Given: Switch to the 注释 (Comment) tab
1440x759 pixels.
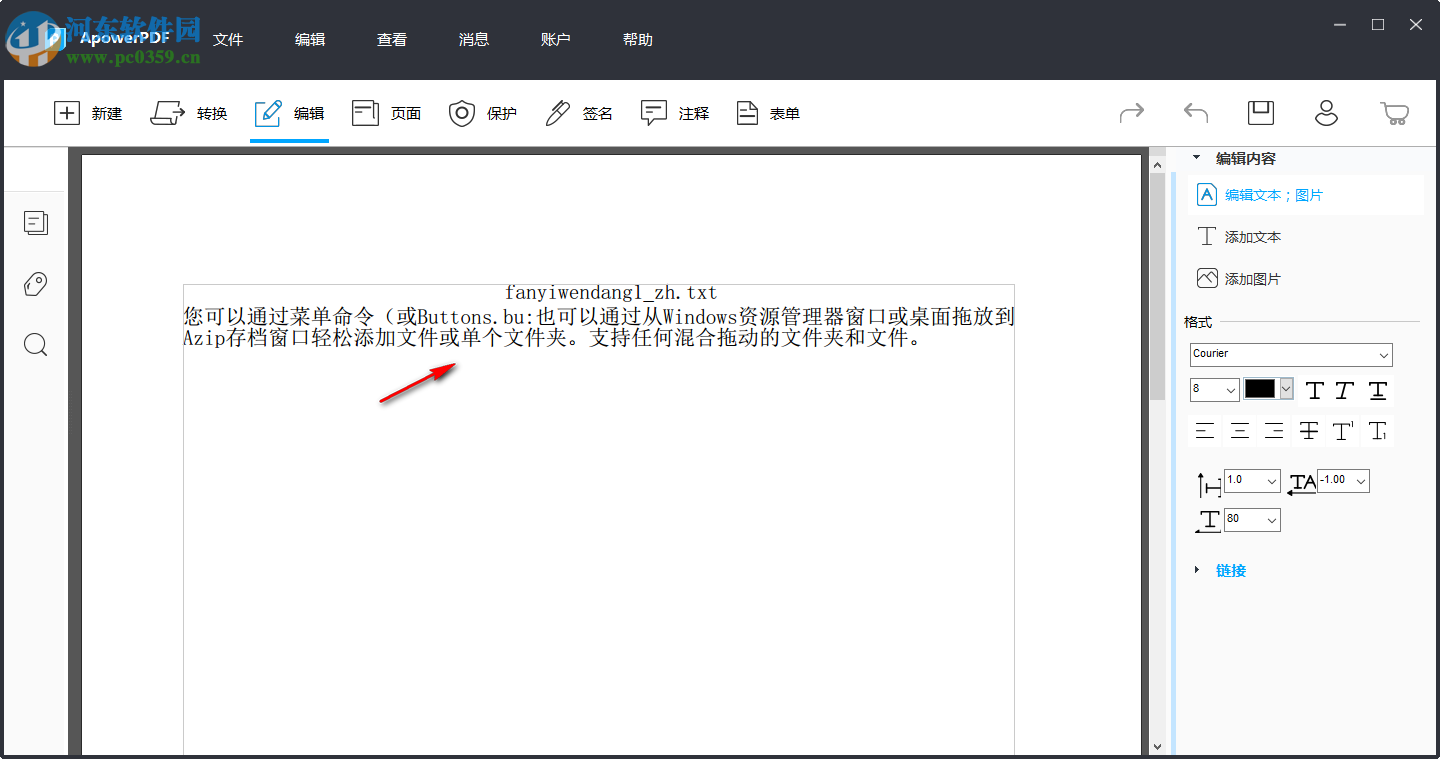Looking at the screenshot, I should click(x=676, y=113).
